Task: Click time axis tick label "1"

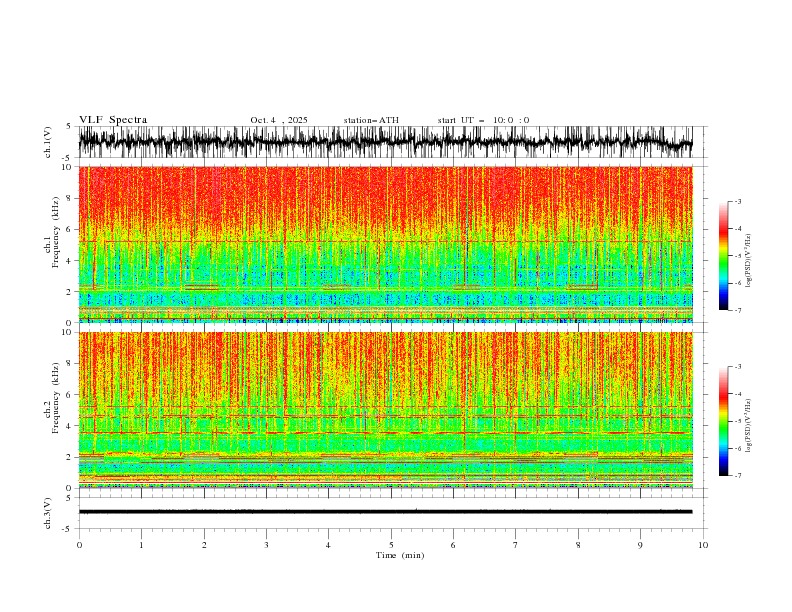Action: 141,545
